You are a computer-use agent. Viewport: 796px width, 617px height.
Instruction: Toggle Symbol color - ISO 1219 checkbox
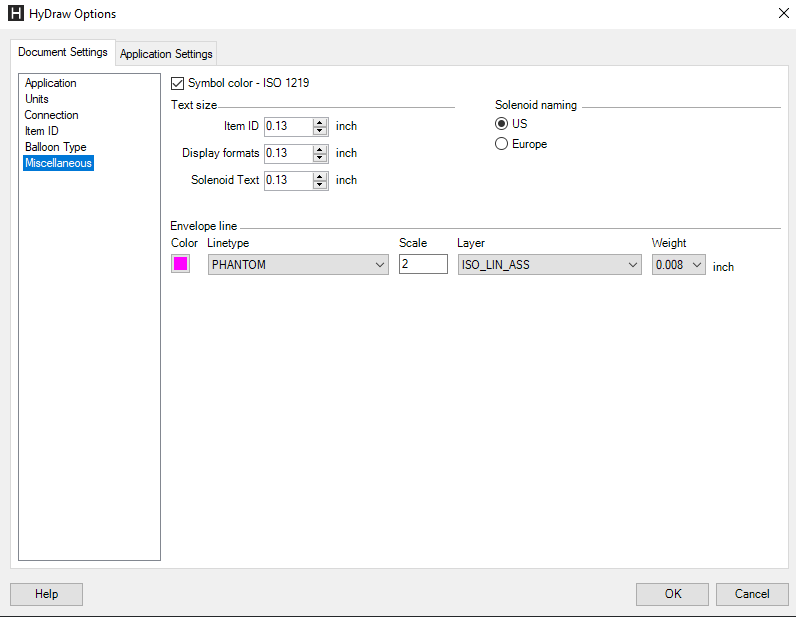(x=179, y=83)
